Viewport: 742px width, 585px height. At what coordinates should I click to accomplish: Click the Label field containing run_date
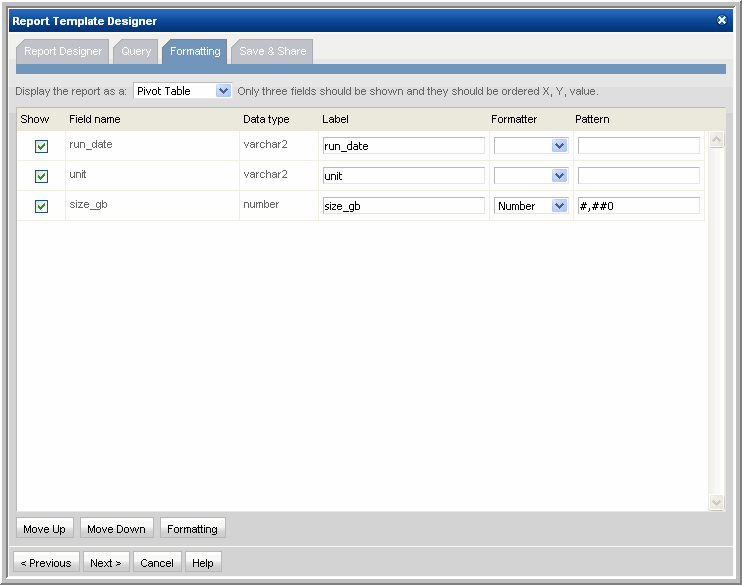403,146
